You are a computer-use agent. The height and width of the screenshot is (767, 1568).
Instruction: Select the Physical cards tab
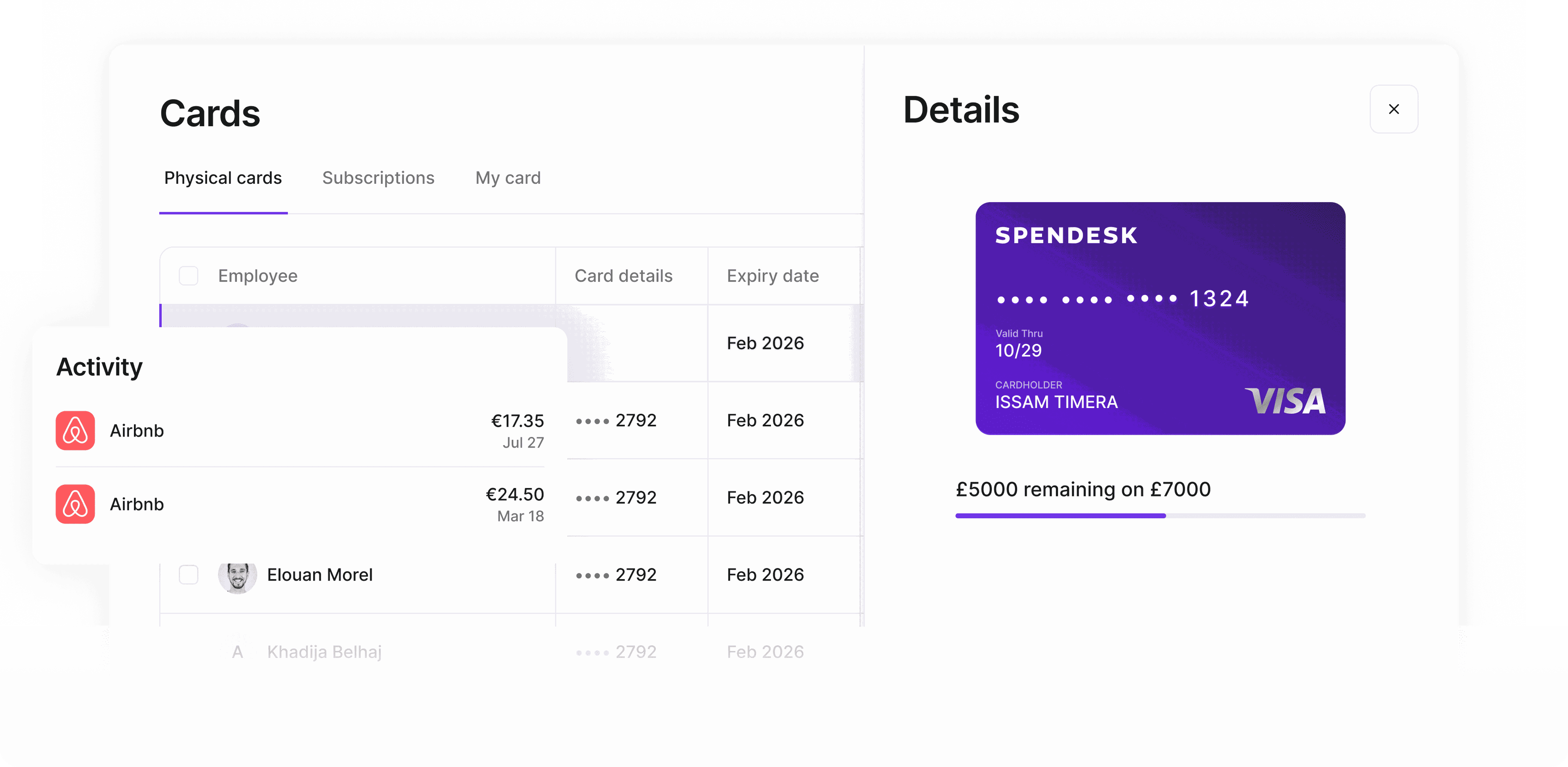tap(223, 178)
